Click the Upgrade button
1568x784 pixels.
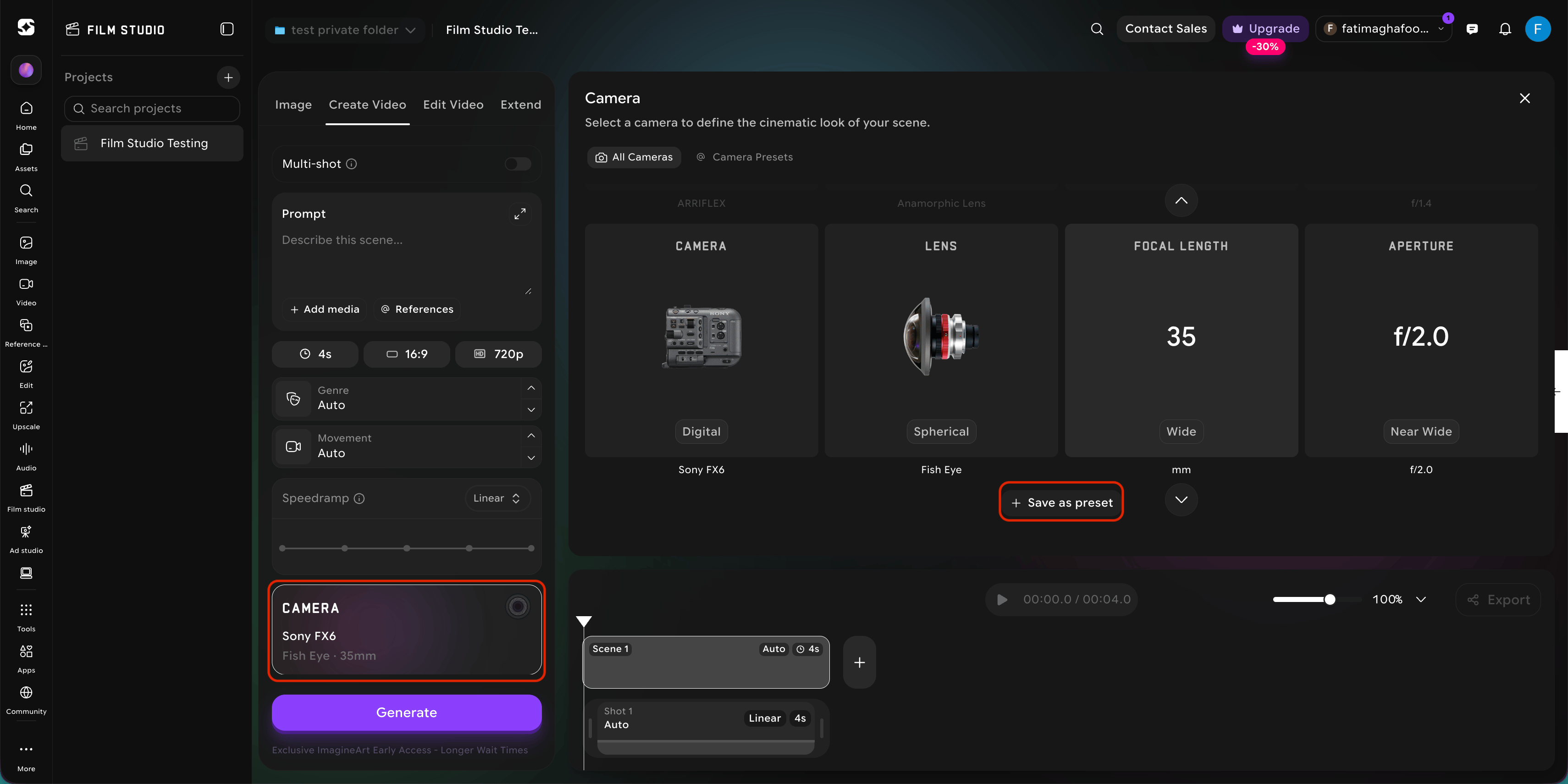click(1265, 28)
